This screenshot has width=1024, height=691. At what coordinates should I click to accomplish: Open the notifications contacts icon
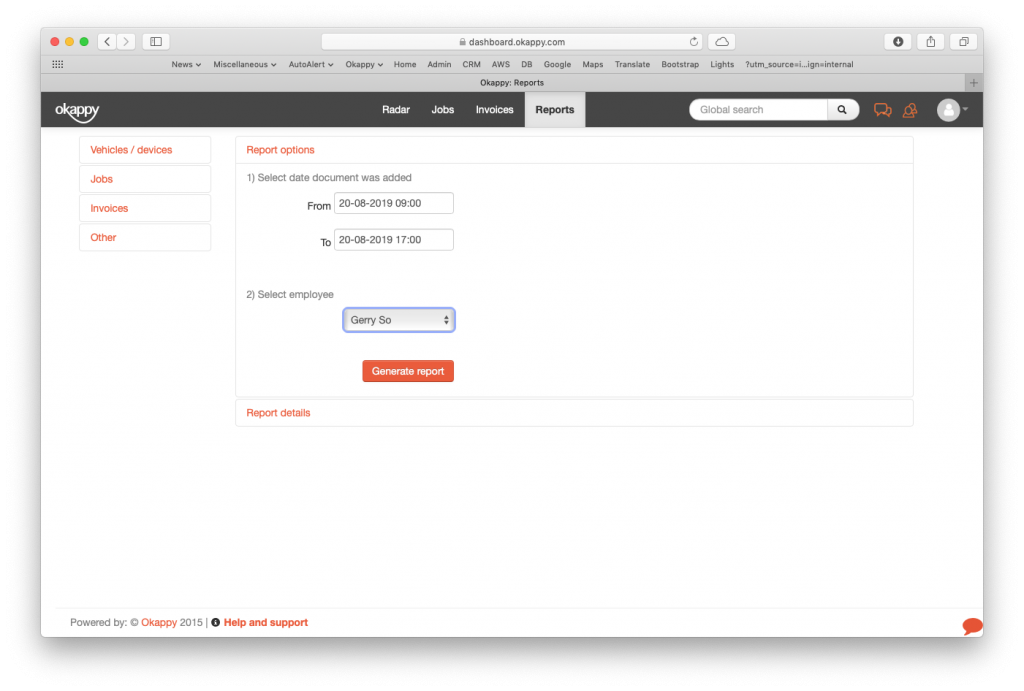[x=910, y=110]
